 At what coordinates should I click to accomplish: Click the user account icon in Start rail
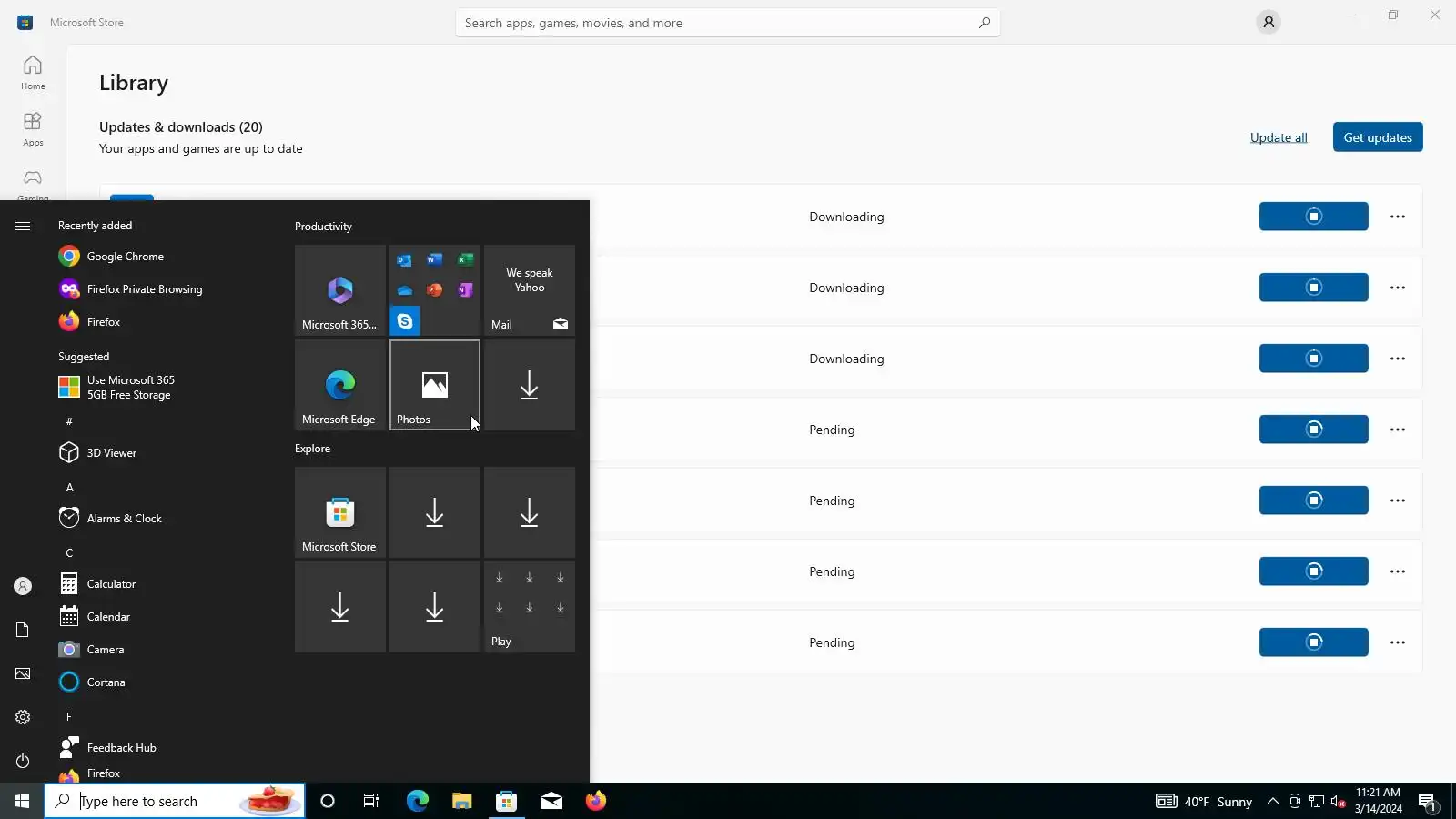(x=23, y=586)
